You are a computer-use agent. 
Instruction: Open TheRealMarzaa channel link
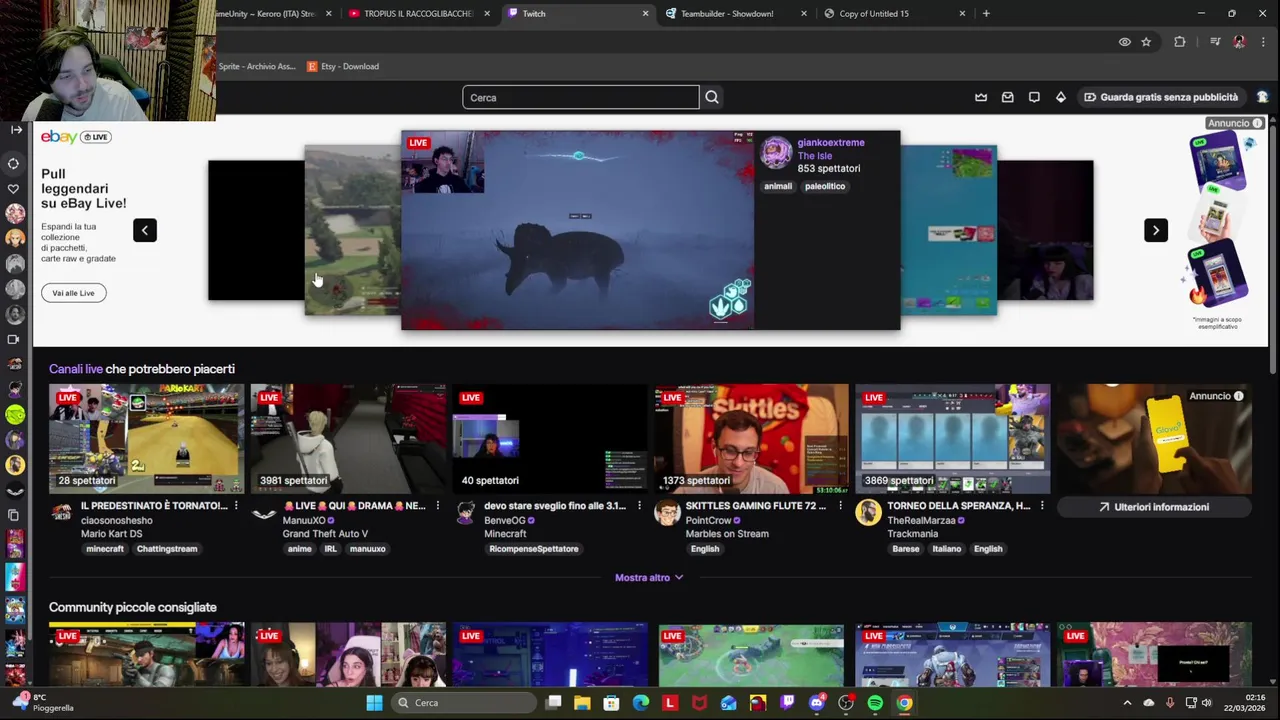pyautogui.click(x=921, y=520)
